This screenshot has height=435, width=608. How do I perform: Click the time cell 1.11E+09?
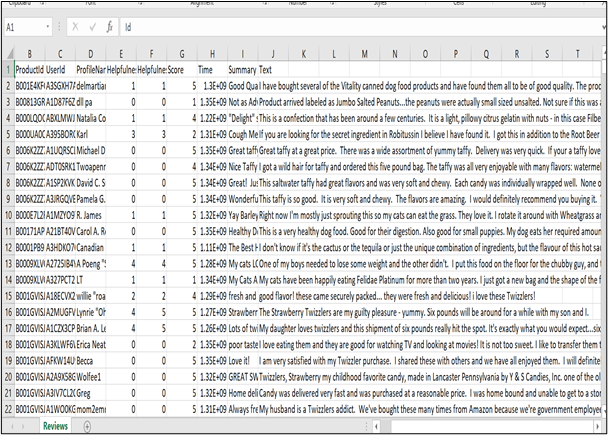(x=212, y=248)
